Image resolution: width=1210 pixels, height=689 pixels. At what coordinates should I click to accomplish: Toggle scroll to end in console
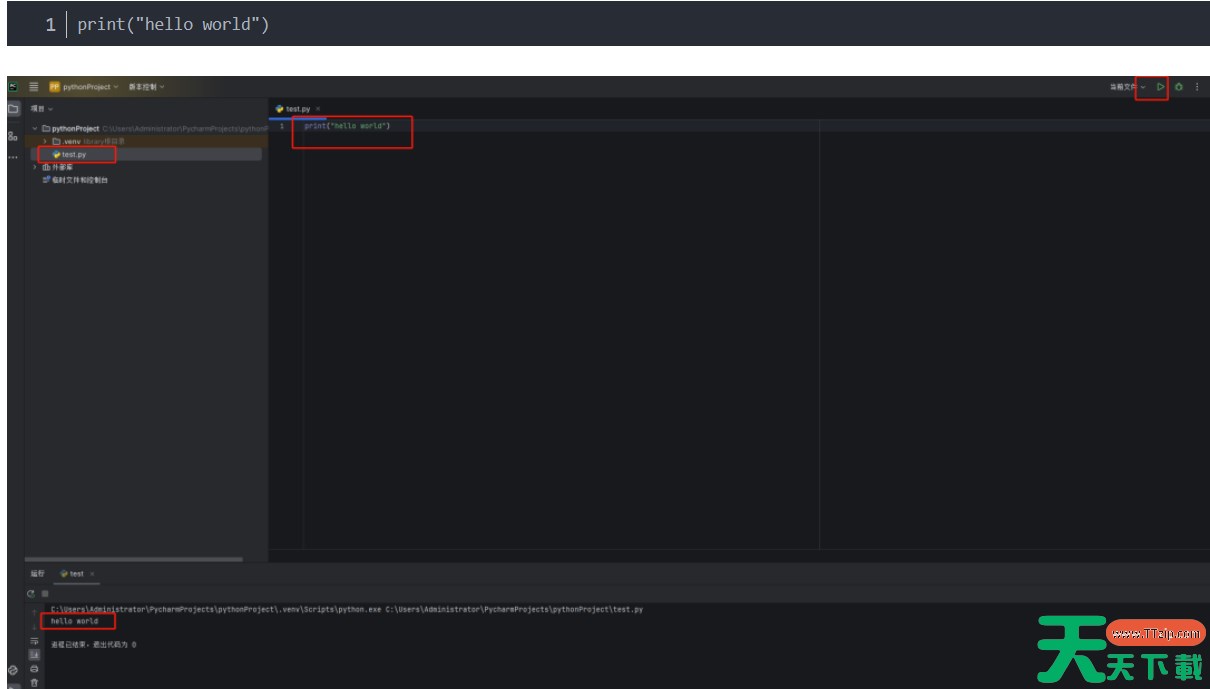34,654
